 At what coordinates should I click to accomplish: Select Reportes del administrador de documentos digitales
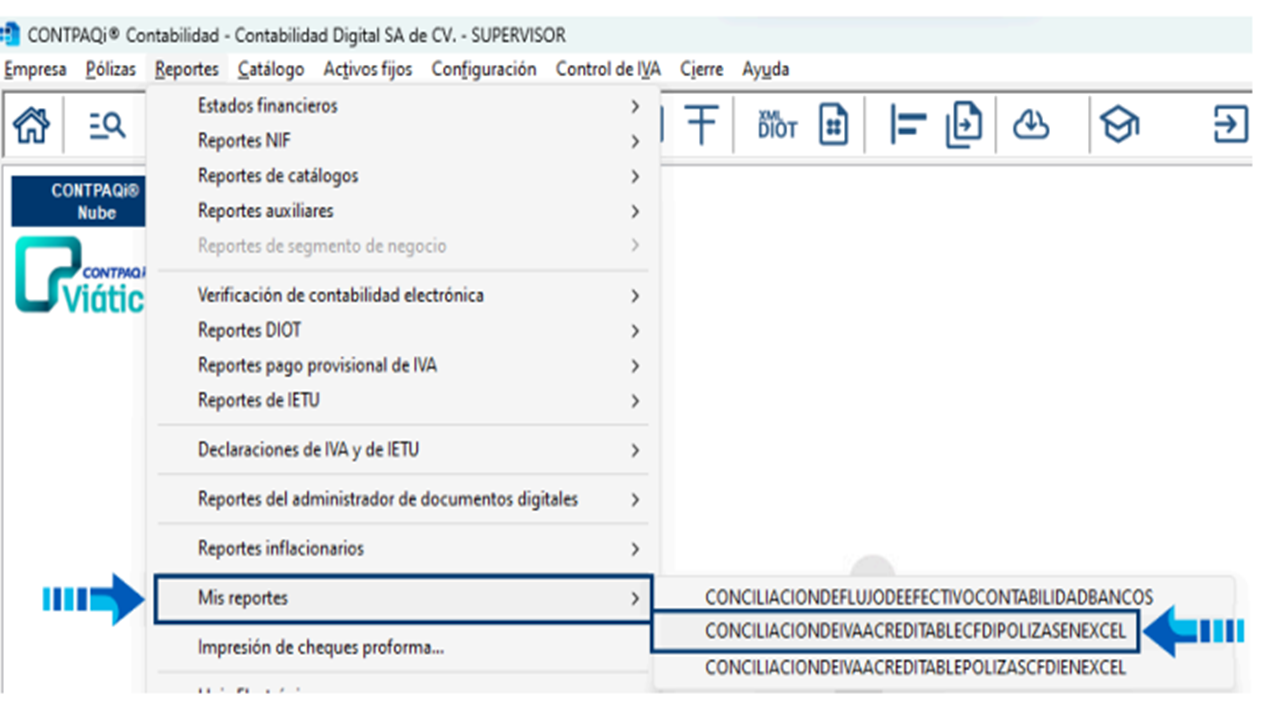pyautogui.click(x=403, y=499)
